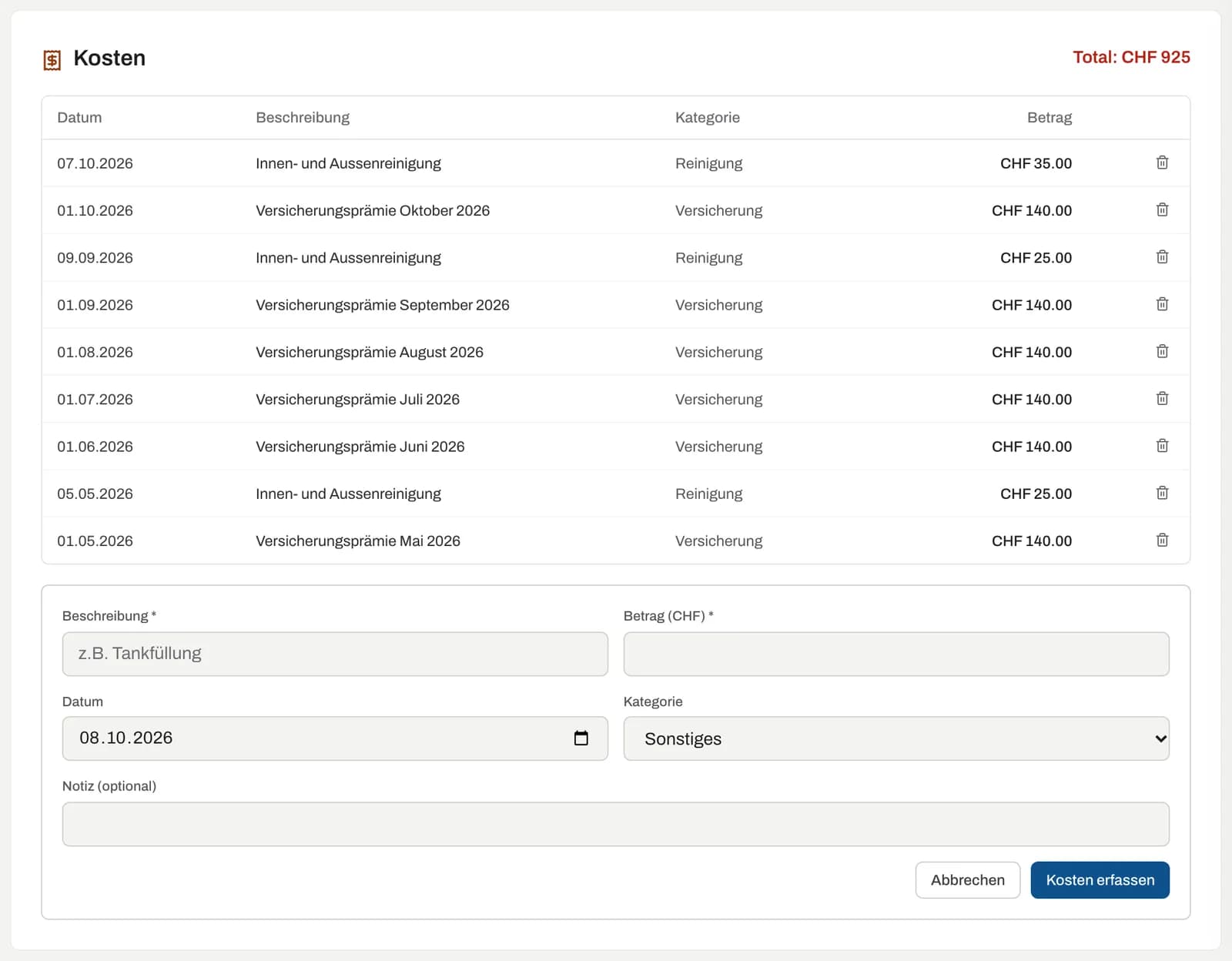Trash the Versicherungsprämie Mai 2026 entry
Image resolution: width=1232 pixels, height=961 pixels.
point(1162,541)
